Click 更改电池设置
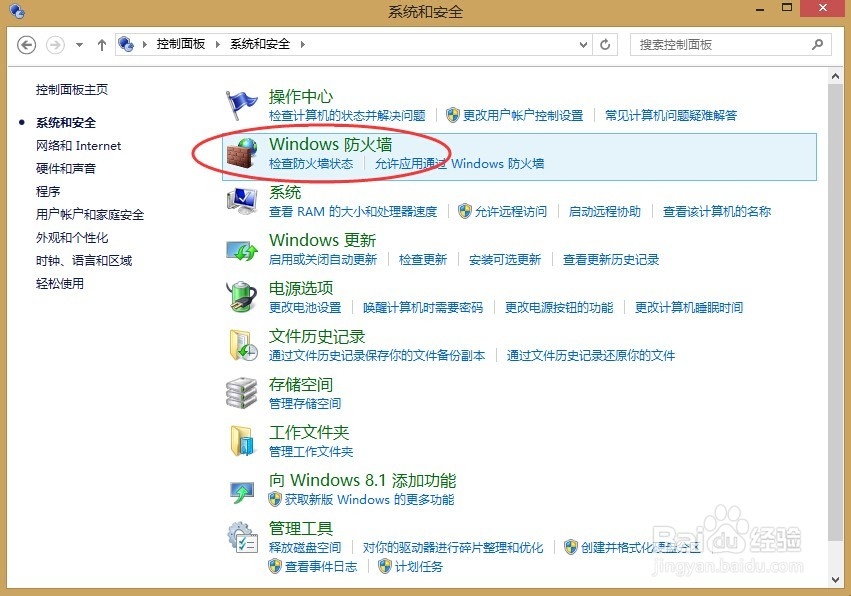Screen dimensions: 851x596 [x=304, y=308]
